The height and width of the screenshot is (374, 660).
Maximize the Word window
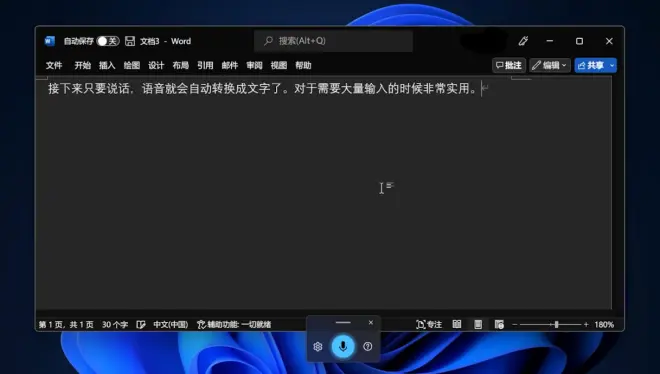point(580,41)
